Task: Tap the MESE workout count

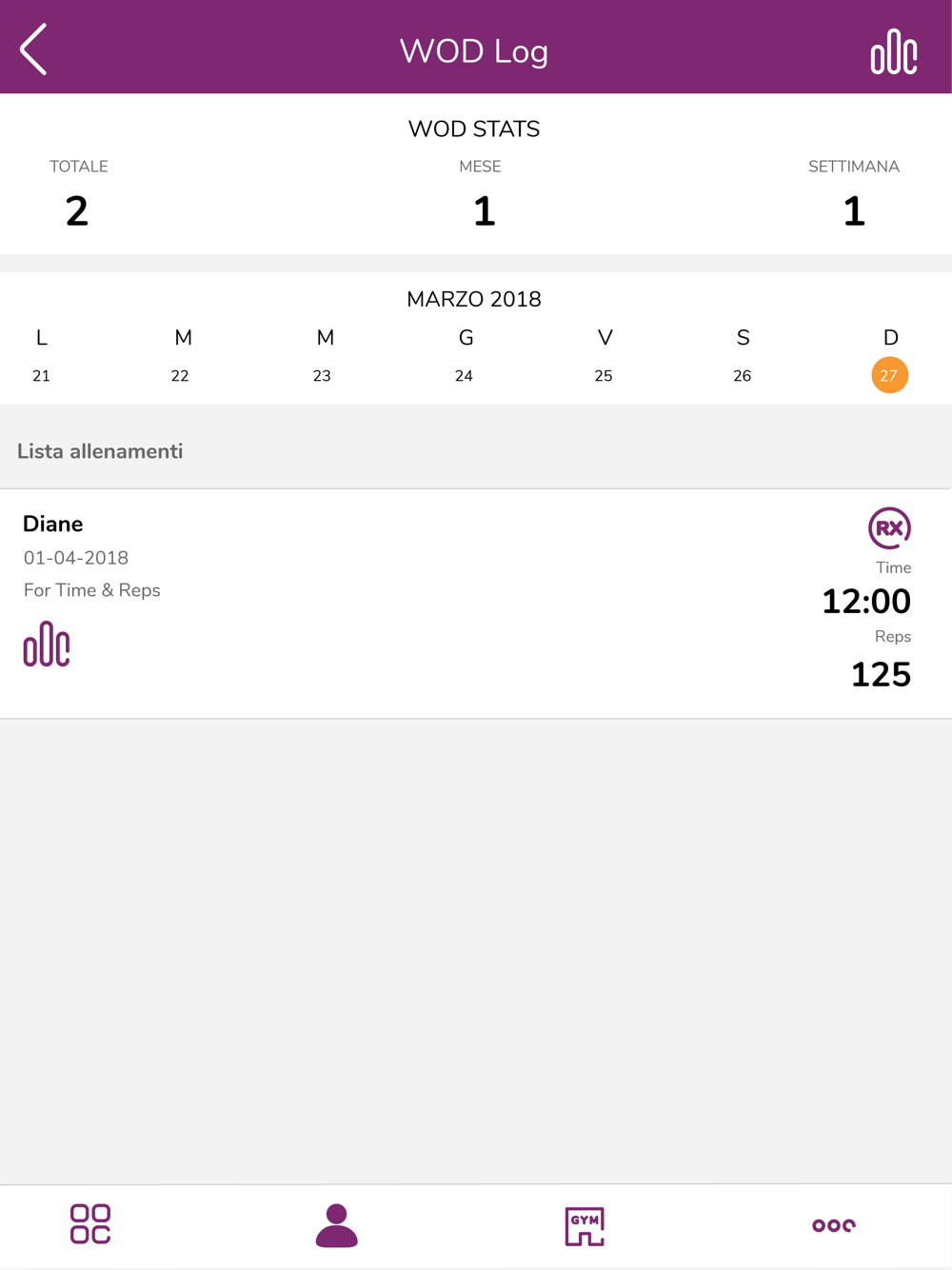Action: 485,210
